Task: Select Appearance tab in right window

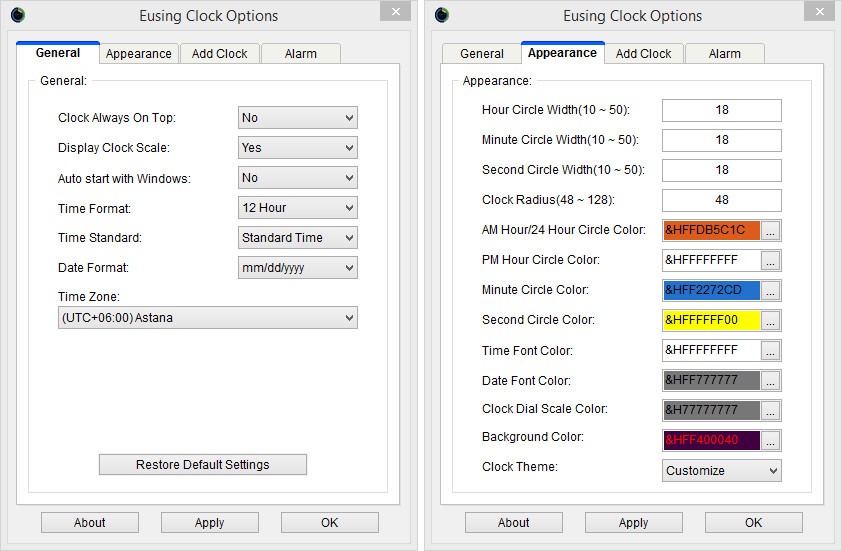Action: tap(562, 53)
